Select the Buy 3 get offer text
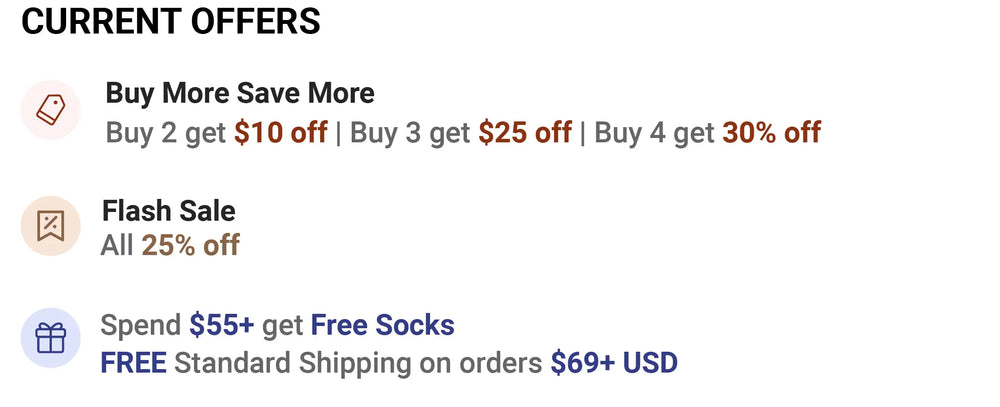 [x=410, y=132]
